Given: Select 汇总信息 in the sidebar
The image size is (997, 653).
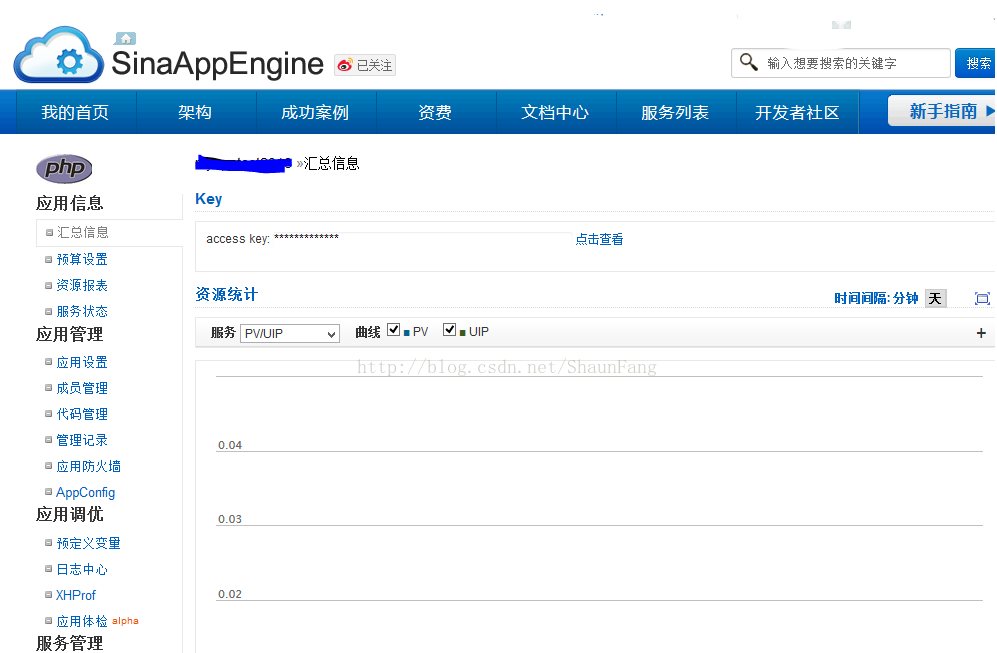Looking at the screenshot, I should click(83, 233).
